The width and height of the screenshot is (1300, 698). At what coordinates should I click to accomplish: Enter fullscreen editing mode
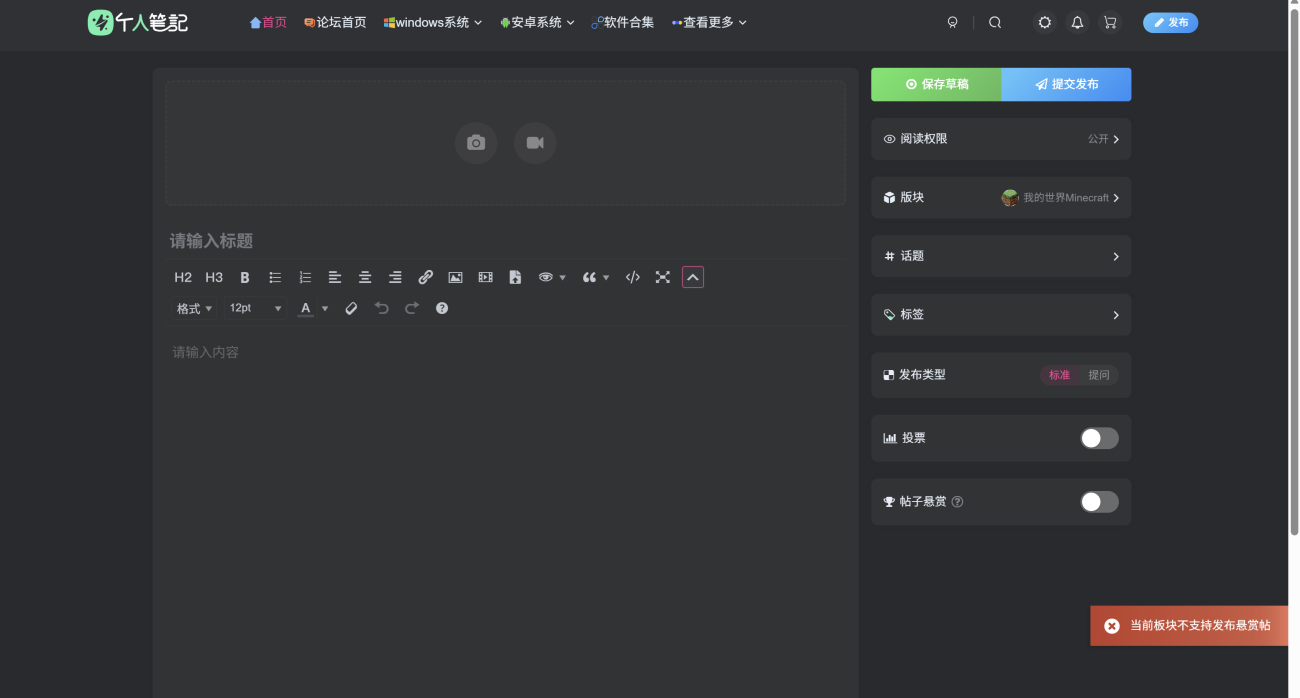[x=662, y=278]
